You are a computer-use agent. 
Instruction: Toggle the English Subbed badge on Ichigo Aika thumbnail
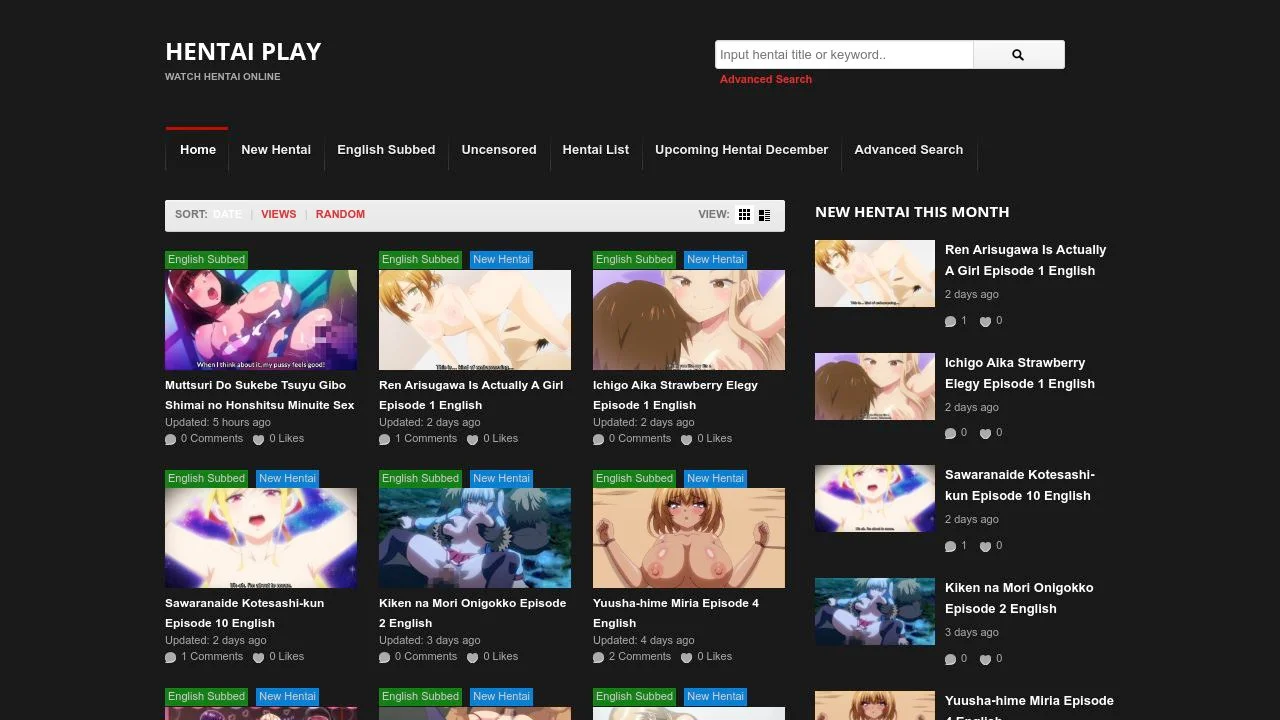pyautogui.click(x=633, y=259)
